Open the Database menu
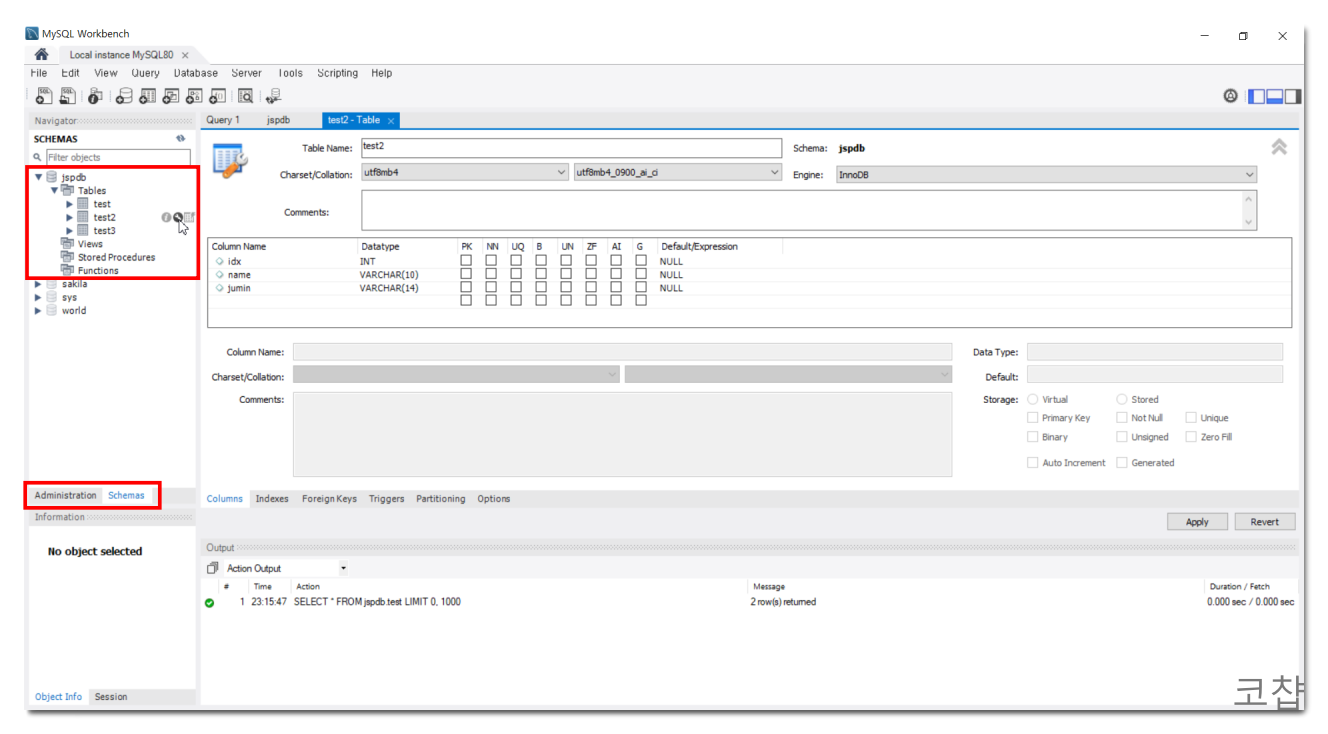 (x=196, y=73)
